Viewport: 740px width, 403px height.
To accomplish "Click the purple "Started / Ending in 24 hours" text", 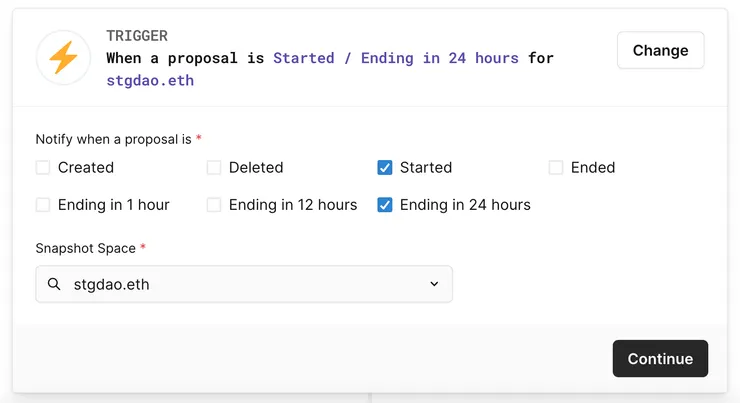I will (x=396, y=58).
